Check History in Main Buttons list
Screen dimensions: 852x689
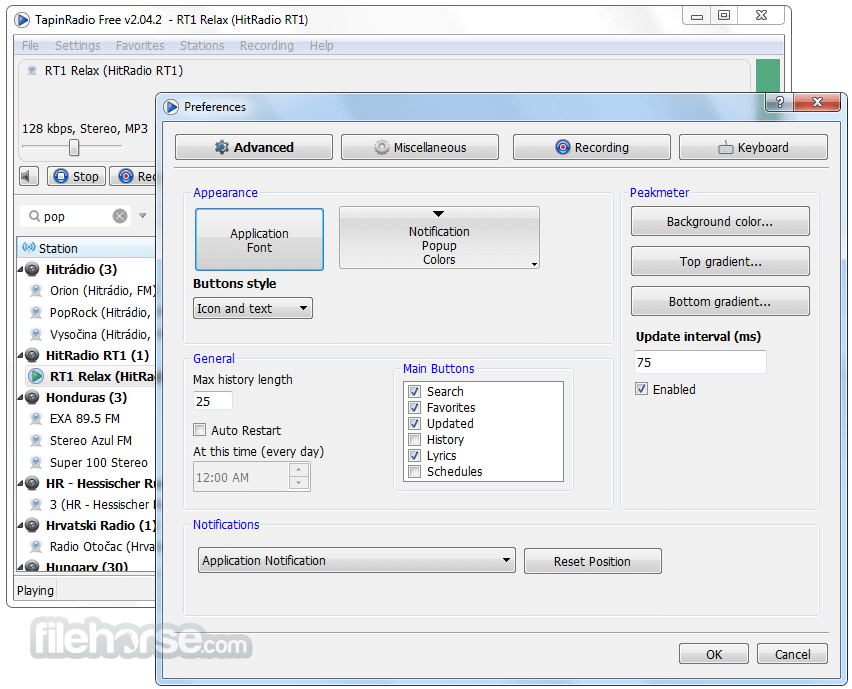(x=415, y=439)
